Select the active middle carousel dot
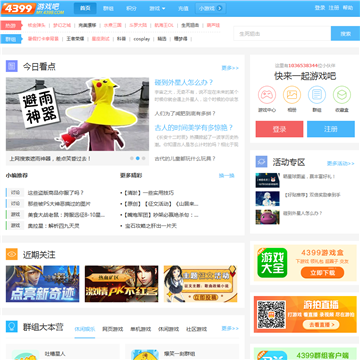 138,158
